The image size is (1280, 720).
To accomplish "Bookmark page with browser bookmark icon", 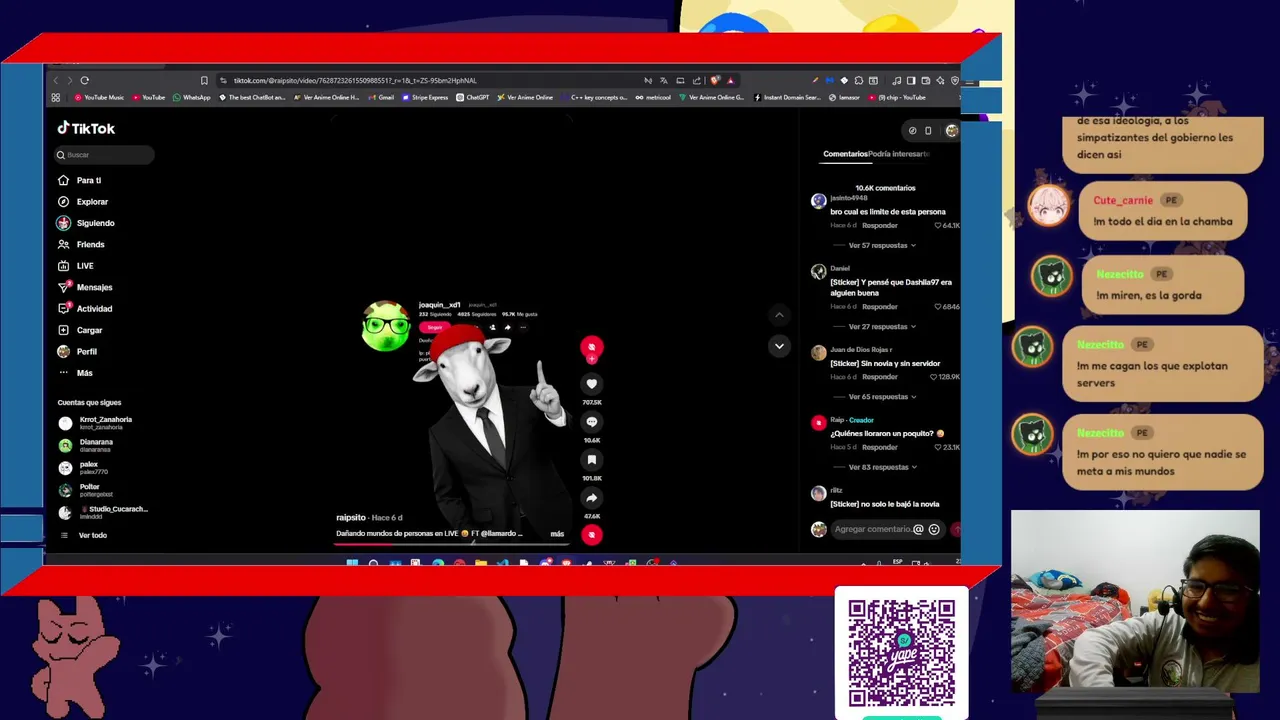I will [204, 81].
